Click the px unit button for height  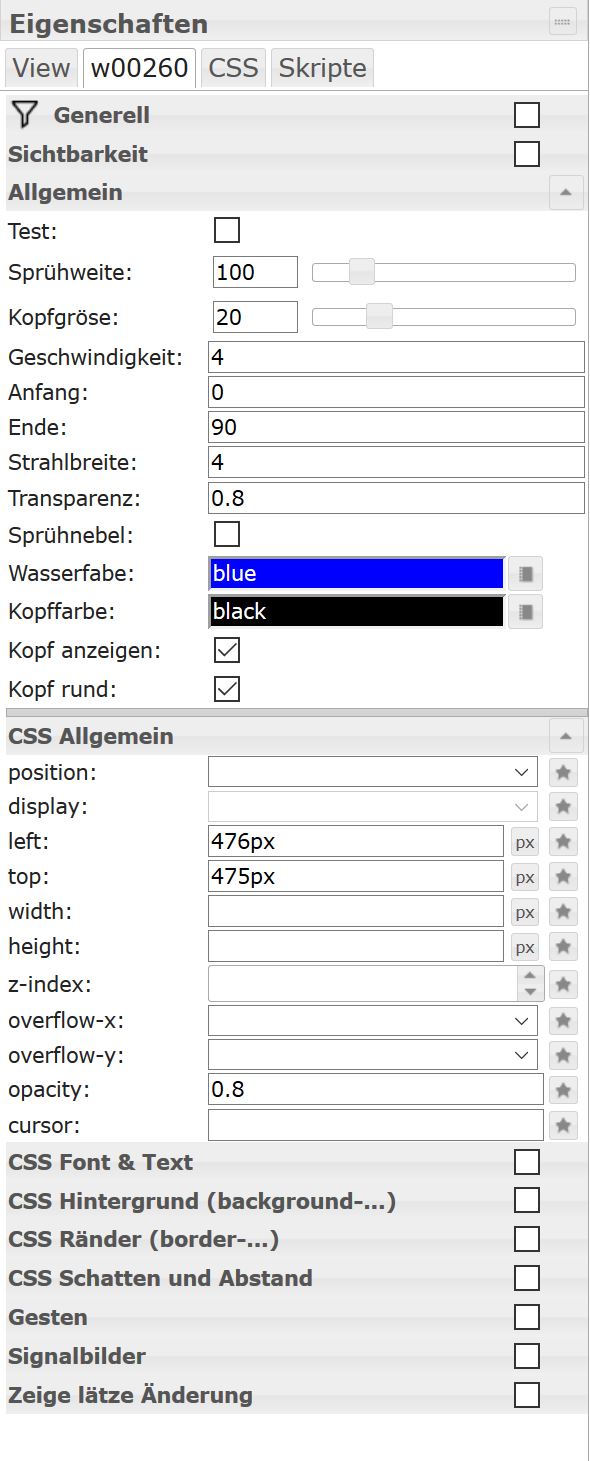(525, 947)
